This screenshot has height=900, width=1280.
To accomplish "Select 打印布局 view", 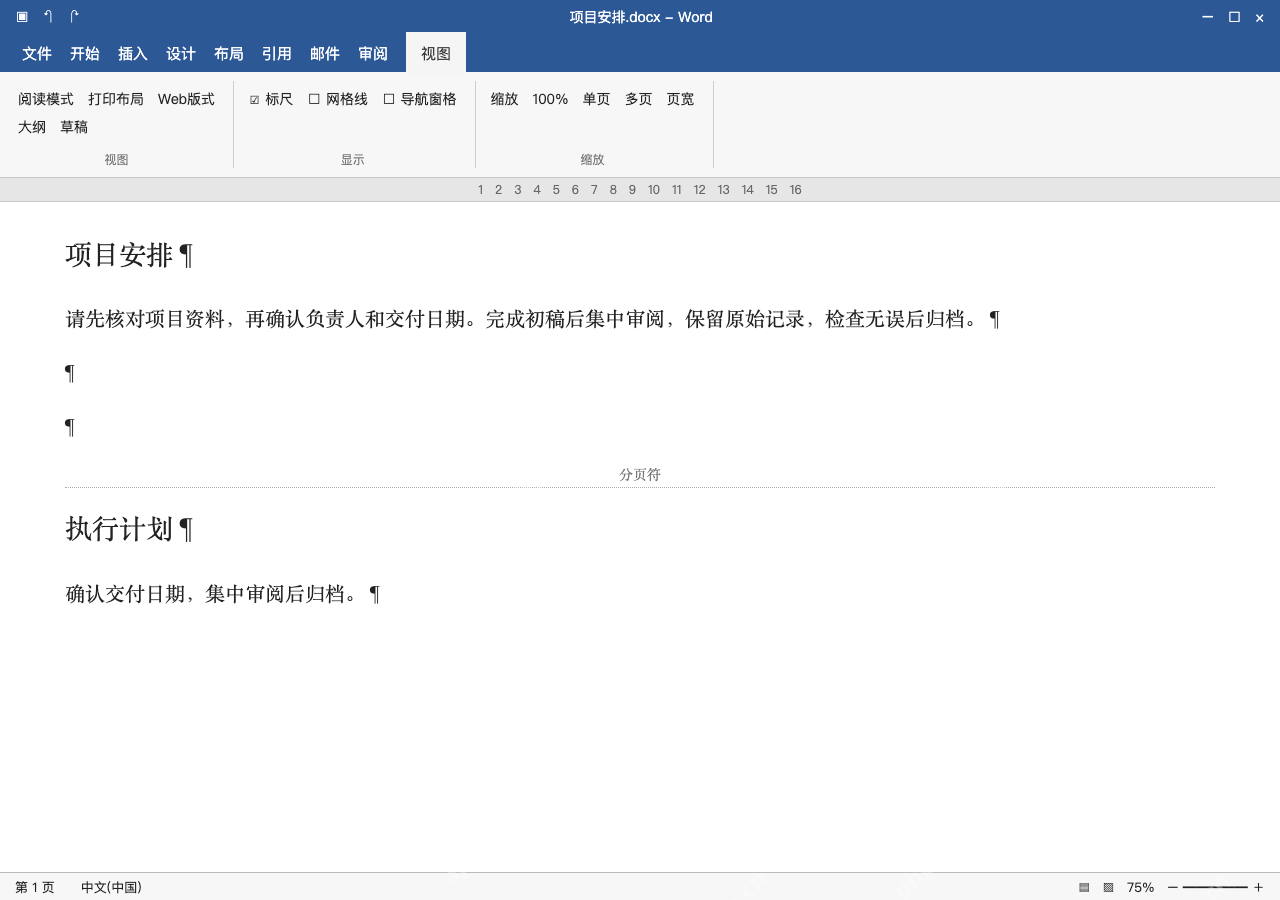I will [x=116, y=99].
